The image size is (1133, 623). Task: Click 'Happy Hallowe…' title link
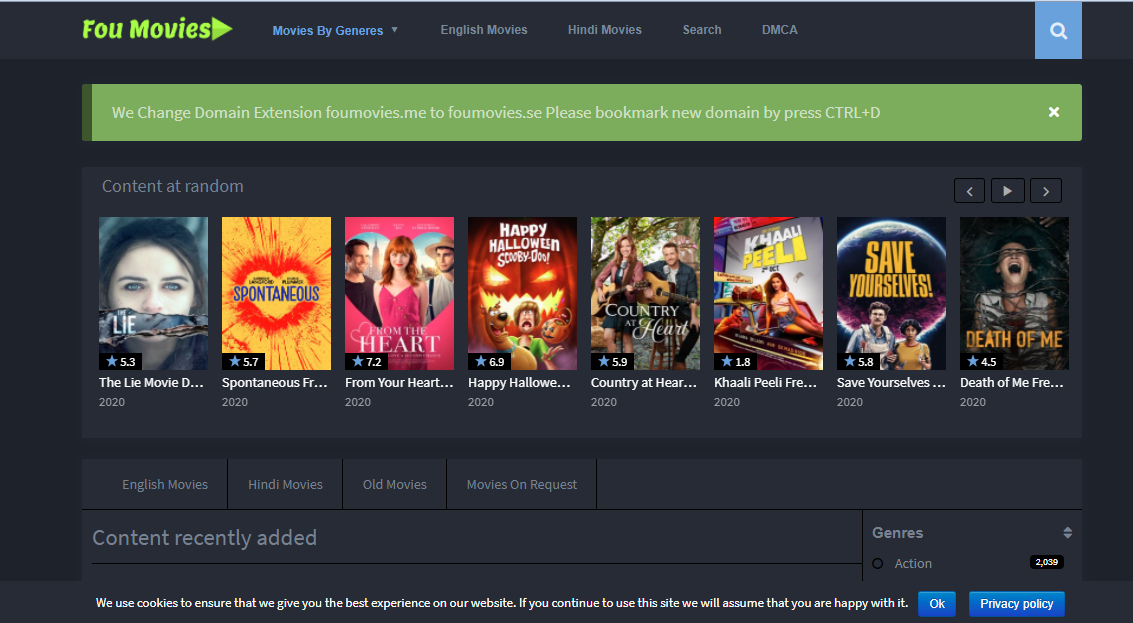click(x=520, y=383)
